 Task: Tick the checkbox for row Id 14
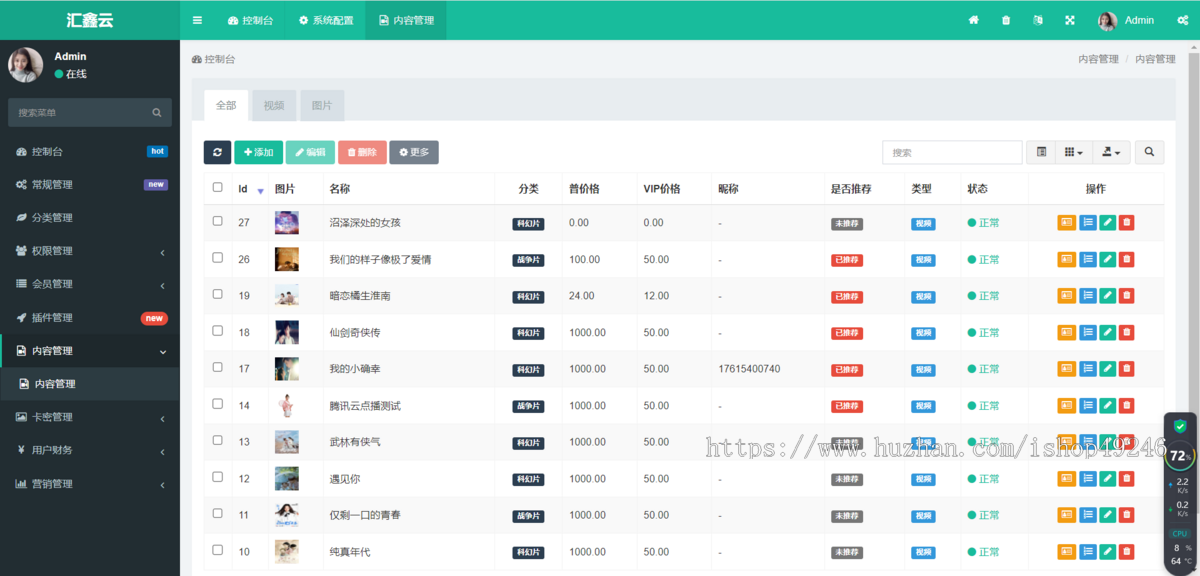click(218, 404)
